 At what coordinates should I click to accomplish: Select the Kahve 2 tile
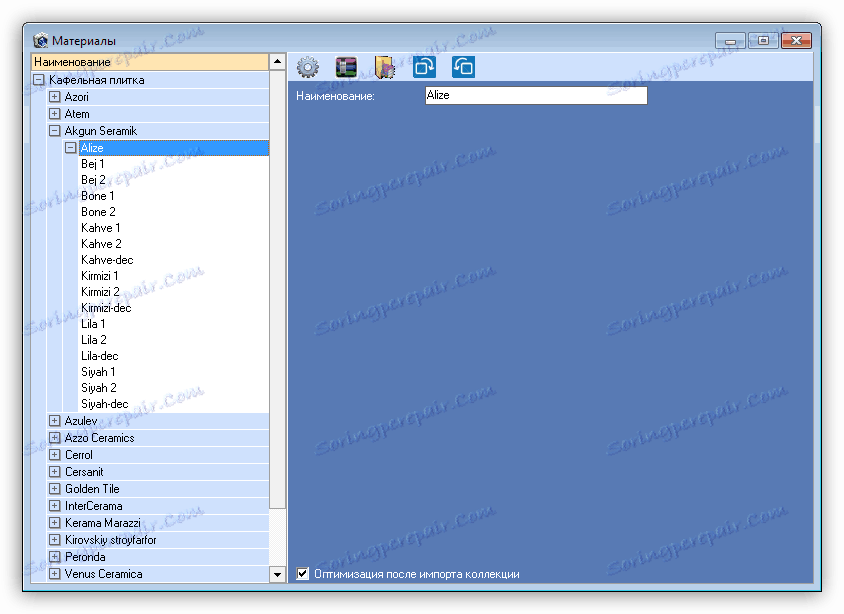tap(101, 244)
